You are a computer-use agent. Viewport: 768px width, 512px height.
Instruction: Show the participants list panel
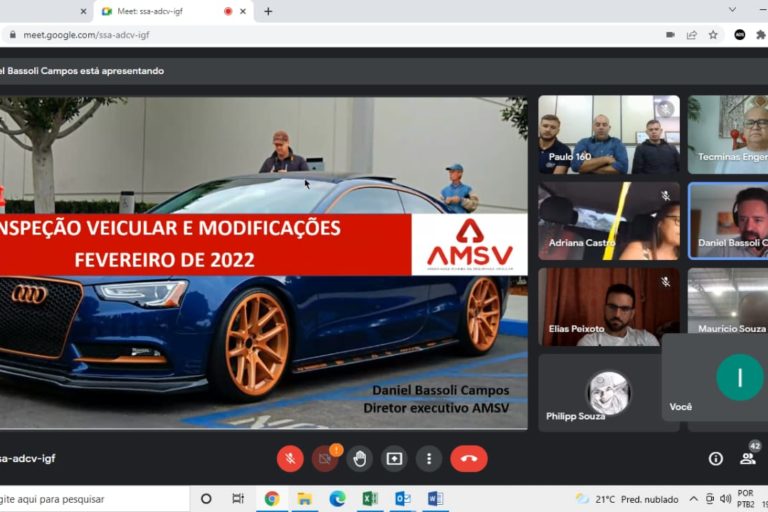[747, 458]
